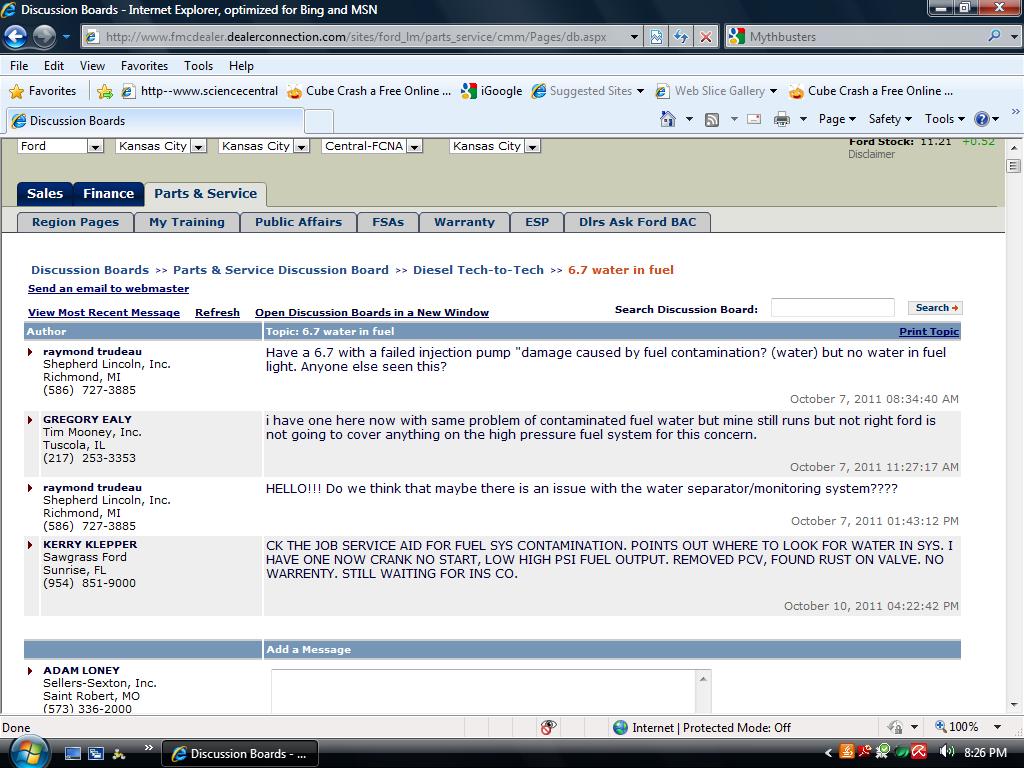Image resolution: width=1024 pixels, height=768 pixels.
Task: Click the pop-up blocker status bar icon
Action: click(548, 728)
